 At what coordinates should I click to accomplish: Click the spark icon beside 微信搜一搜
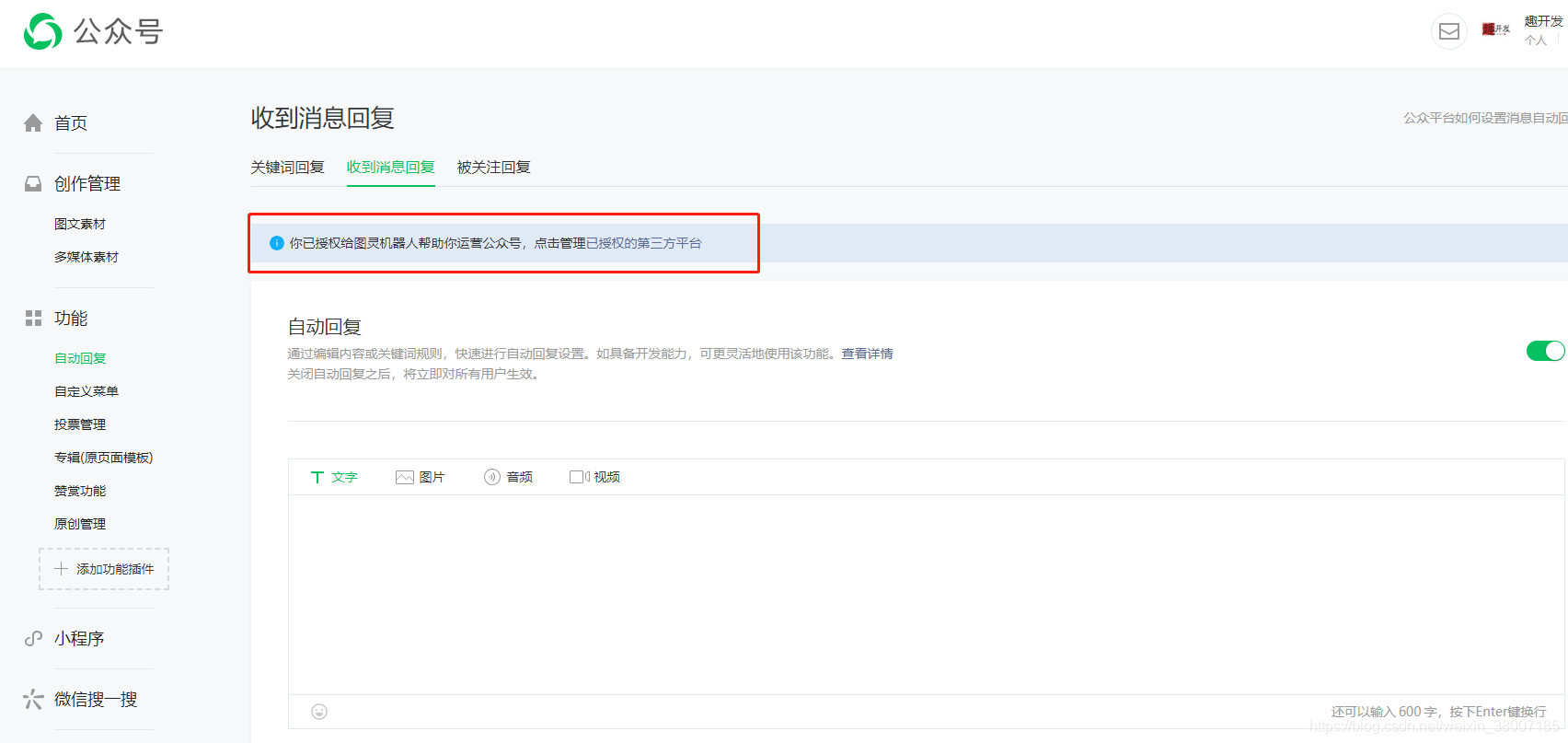pos(33,700)
